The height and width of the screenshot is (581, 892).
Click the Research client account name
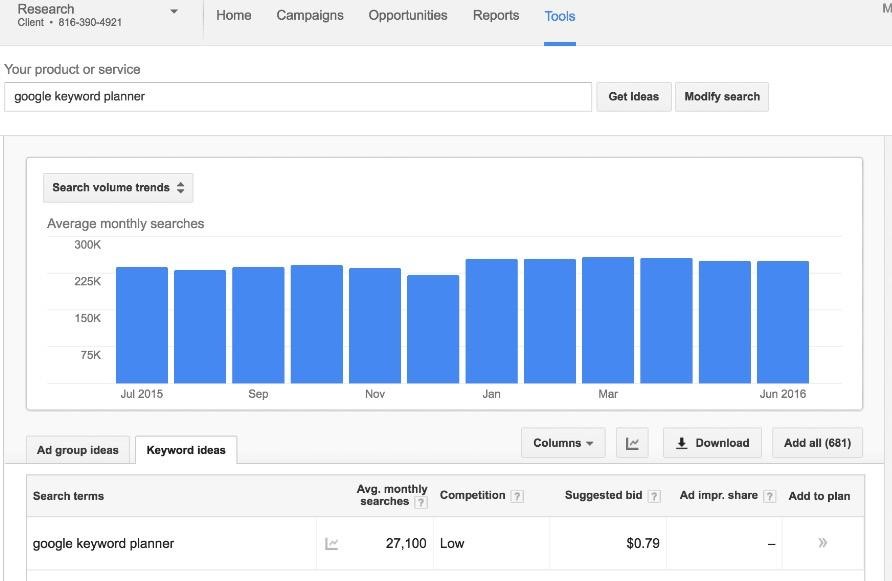[46, 9]
